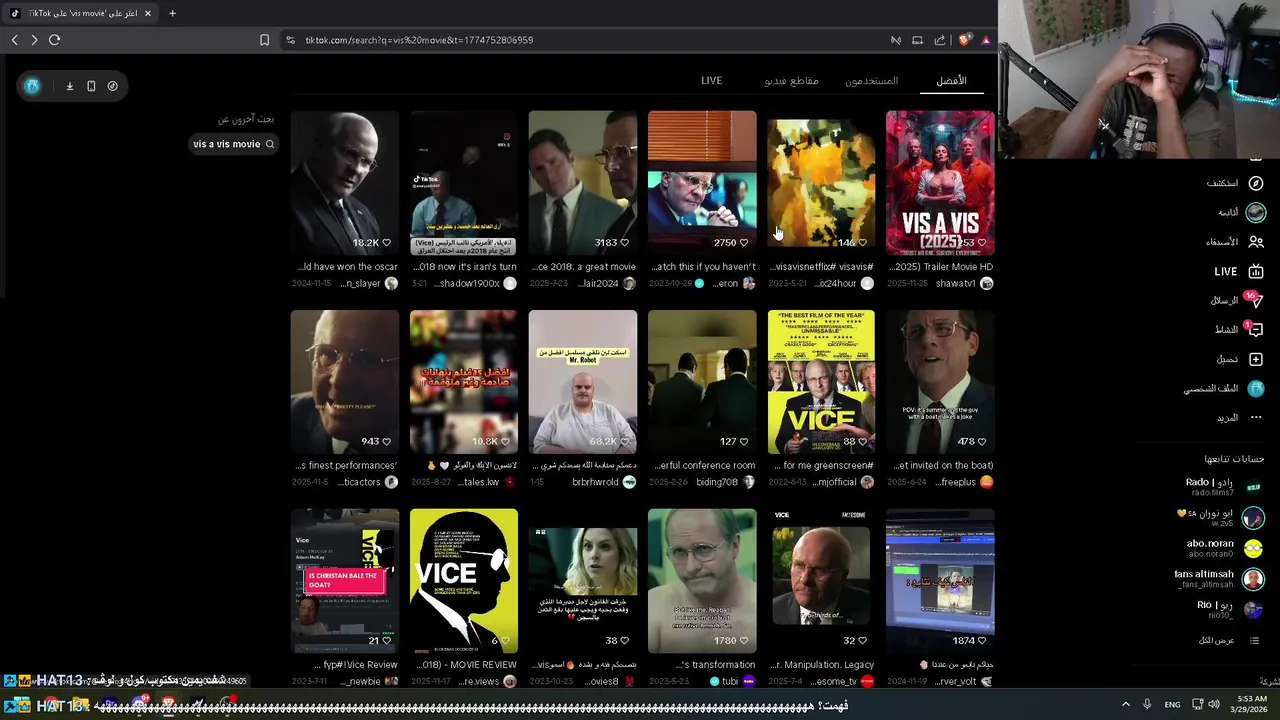Switch to the المستخدمون (Users) tab
This screenshot has width=1280, height=720.
[871, 80]
